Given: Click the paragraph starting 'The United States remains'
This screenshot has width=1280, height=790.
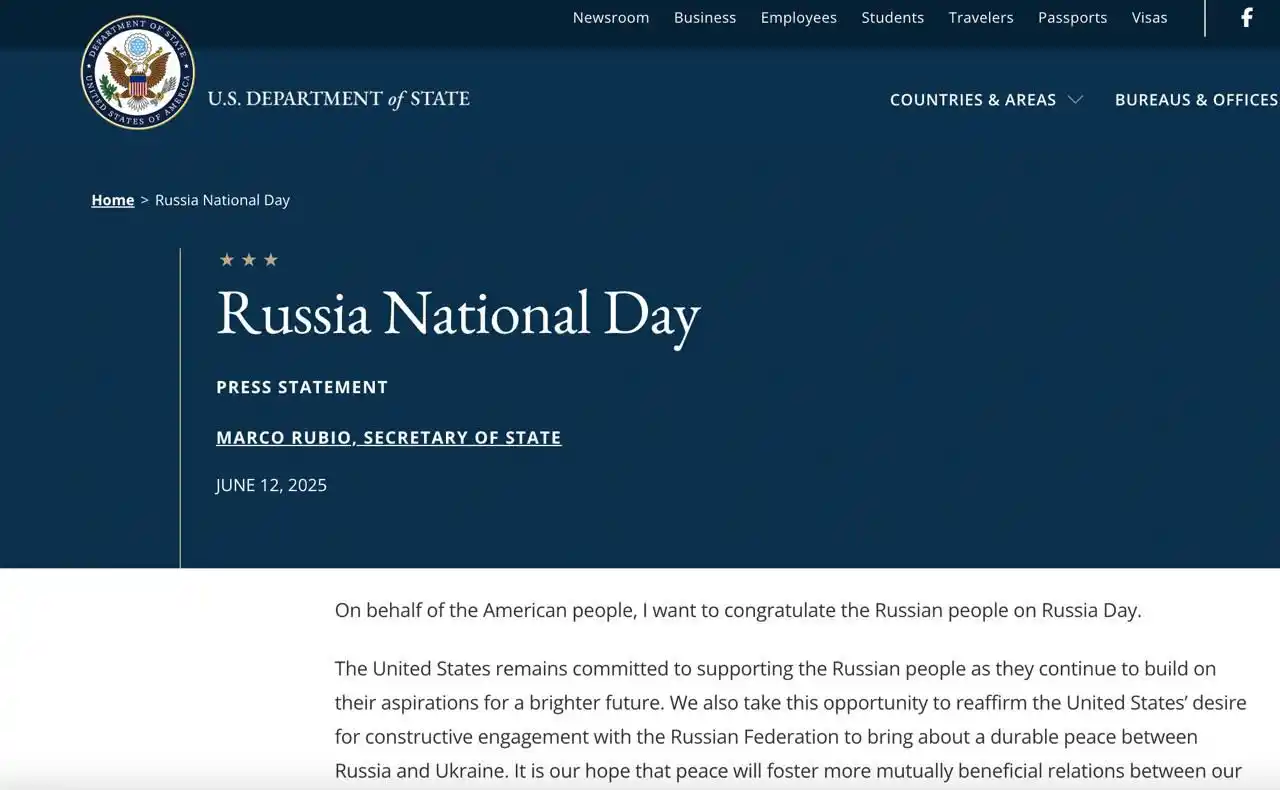Looking at the screenshot, I should [x=791, y=720].
